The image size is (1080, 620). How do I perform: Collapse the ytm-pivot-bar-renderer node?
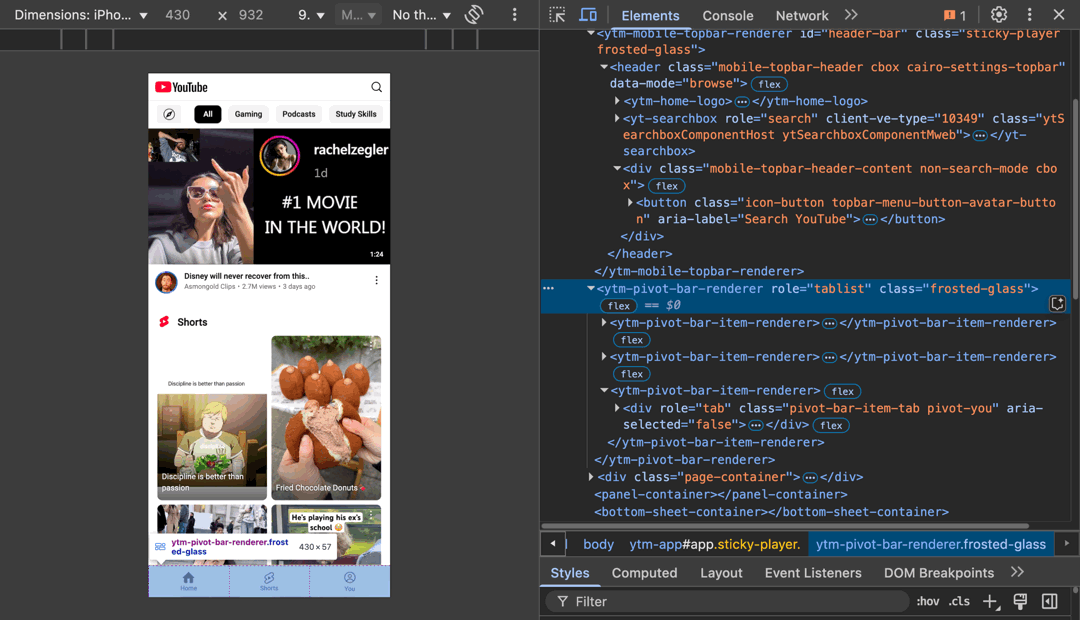tap(591, 289)
